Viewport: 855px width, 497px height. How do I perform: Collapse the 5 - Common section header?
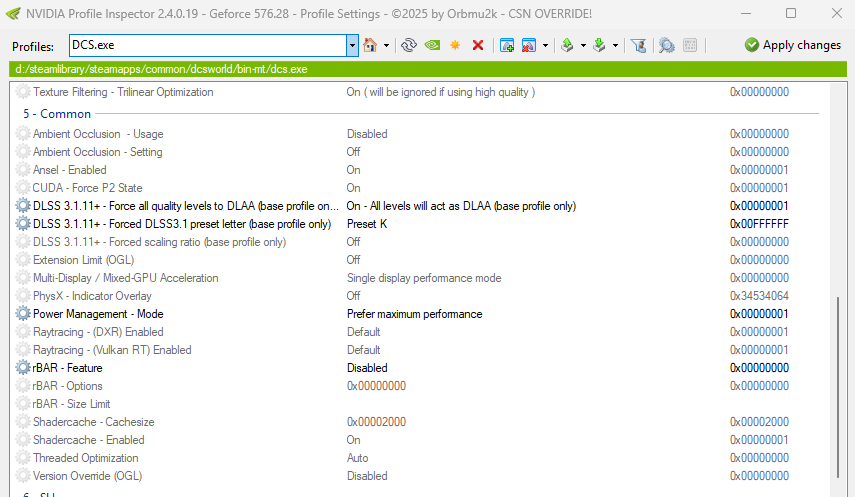57,114
